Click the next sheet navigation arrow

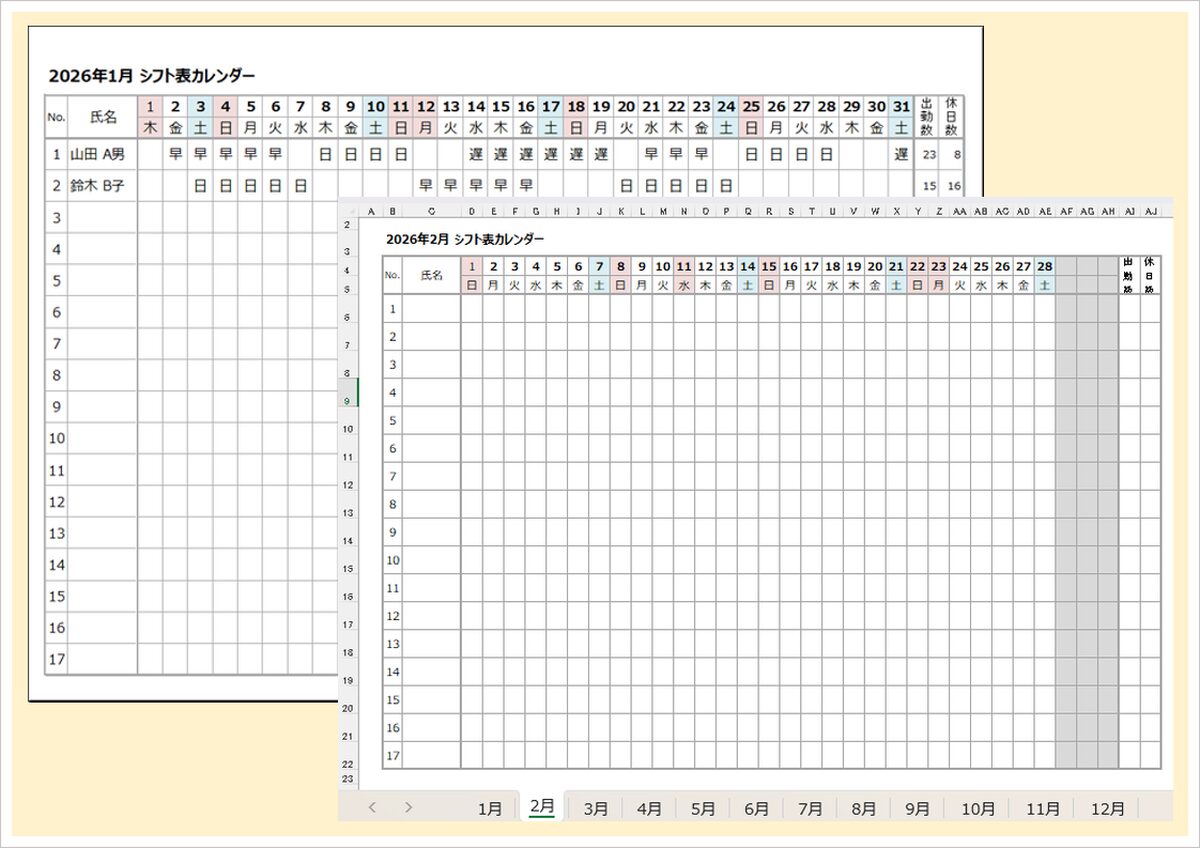(x=409, y=807)
